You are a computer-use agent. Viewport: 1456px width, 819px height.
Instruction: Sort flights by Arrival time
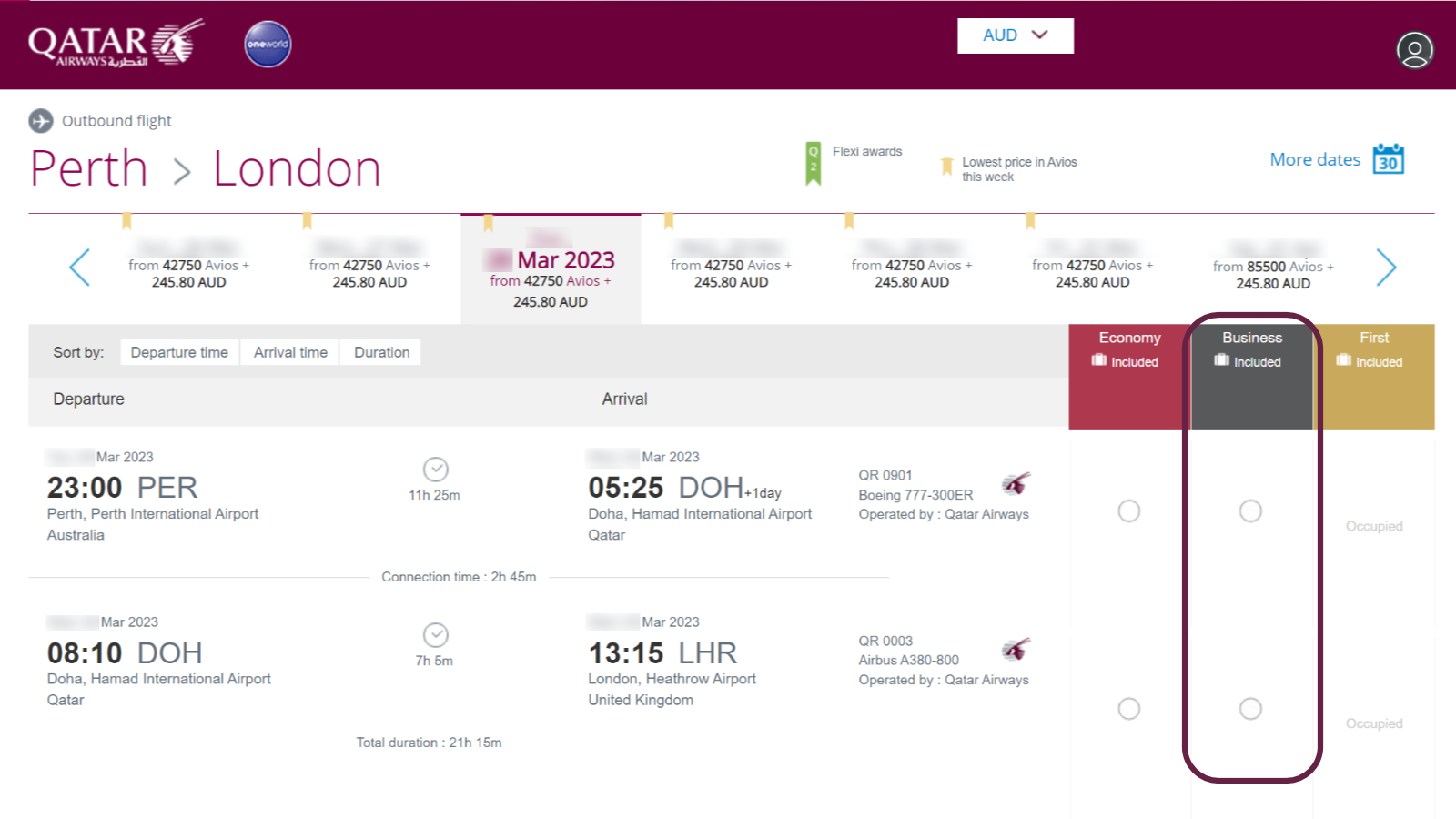point(290,352)
